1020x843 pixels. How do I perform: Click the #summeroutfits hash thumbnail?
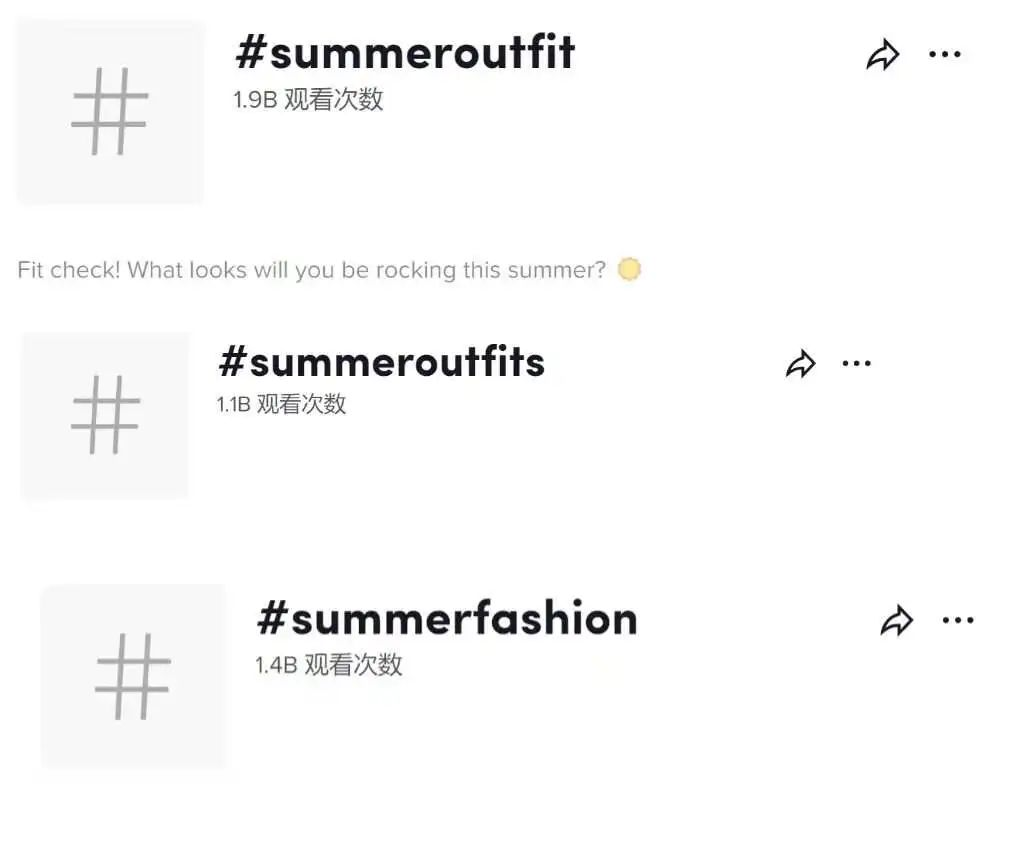pyautogui.click(x=105, y=414)
